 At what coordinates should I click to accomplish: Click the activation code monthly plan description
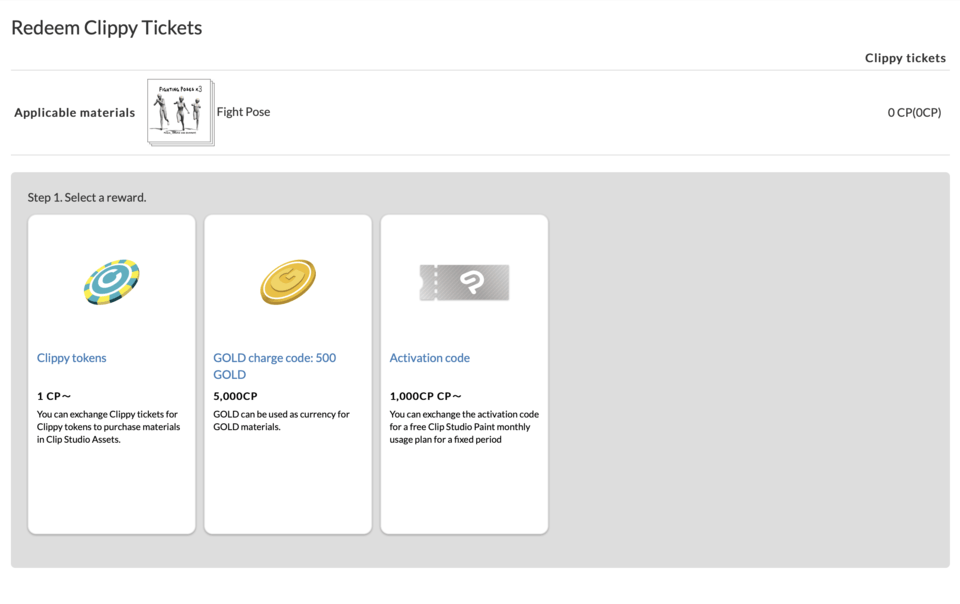tap(464, 427)
